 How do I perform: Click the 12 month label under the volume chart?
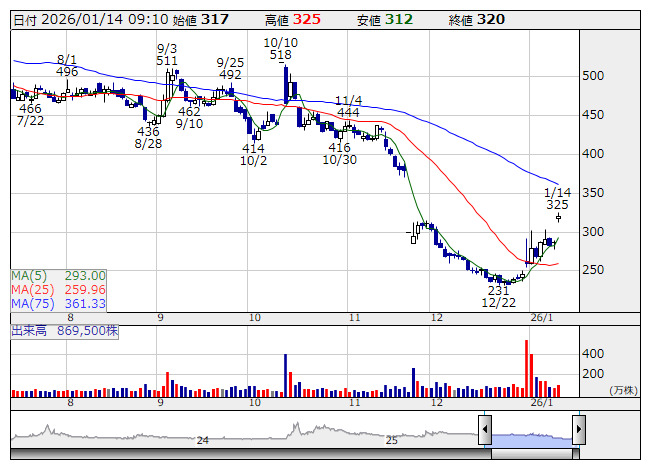436,403
